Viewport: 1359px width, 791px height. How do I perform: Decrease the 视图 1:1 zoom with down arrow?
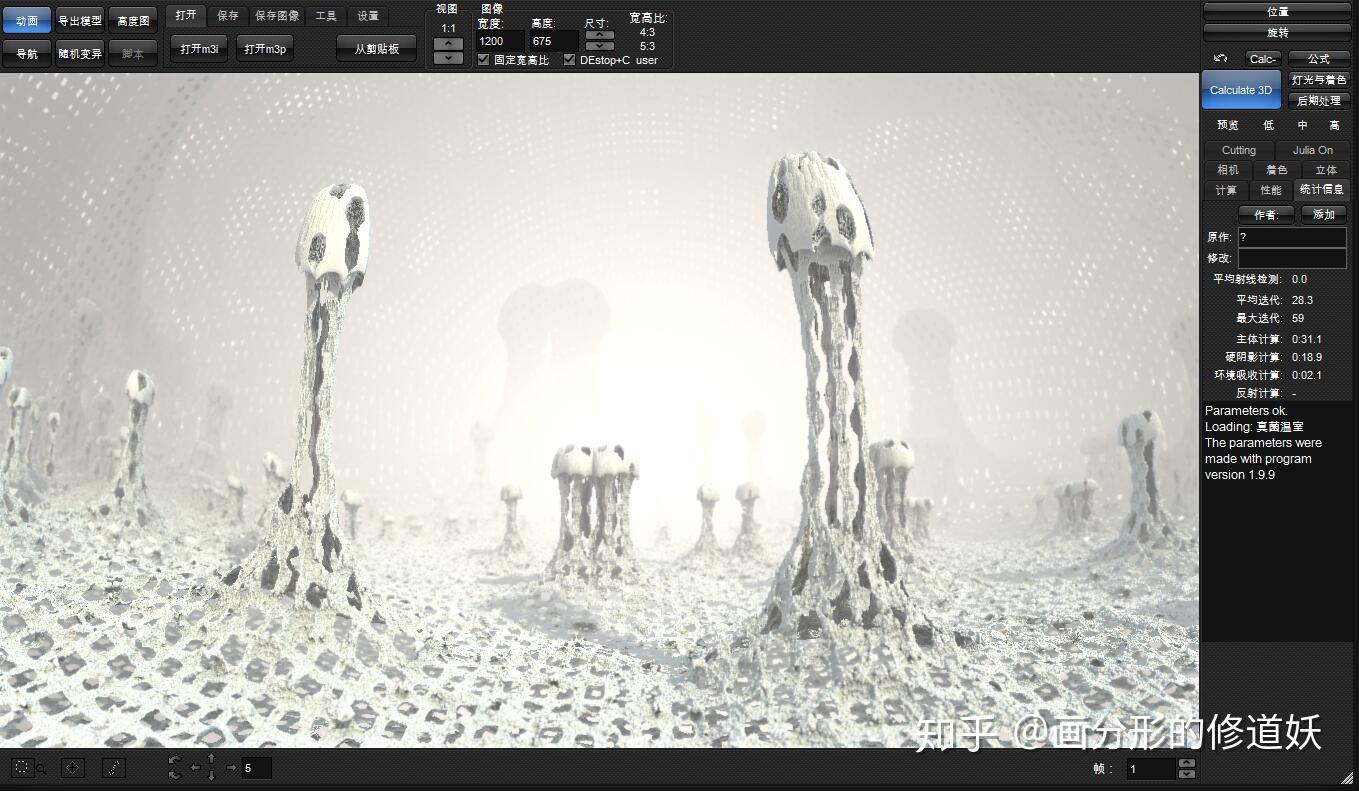tap(448, 58)
